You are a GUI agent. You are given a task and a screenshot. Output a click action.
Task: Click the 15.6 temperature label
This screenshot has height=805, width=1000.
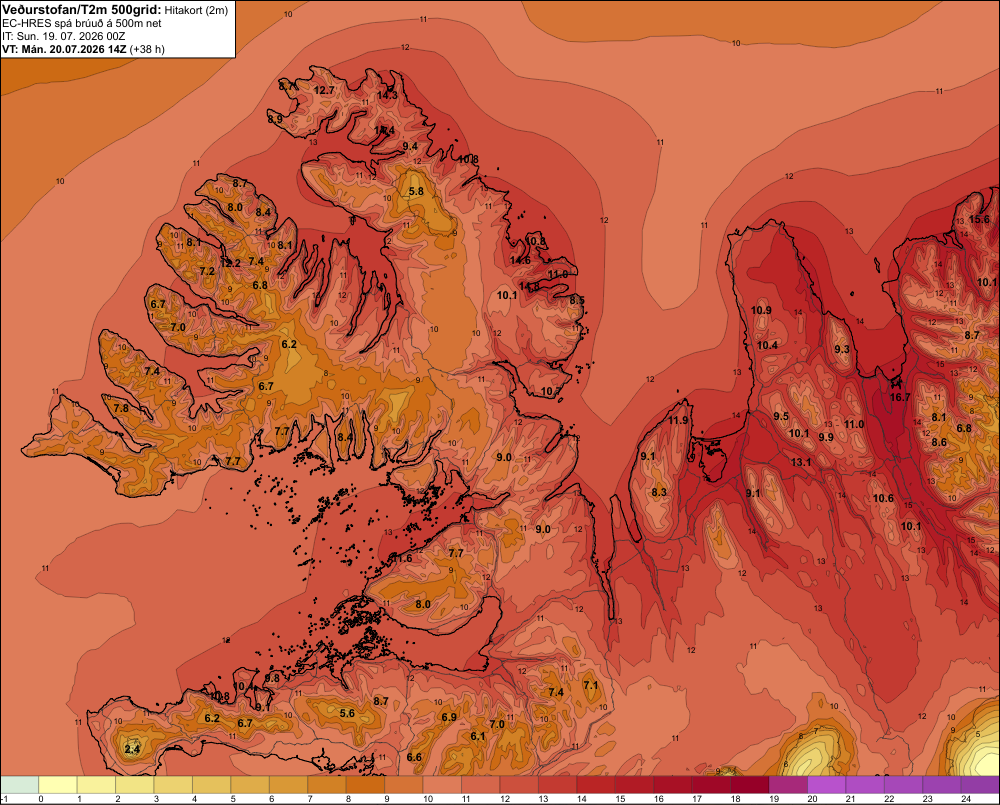980,219
